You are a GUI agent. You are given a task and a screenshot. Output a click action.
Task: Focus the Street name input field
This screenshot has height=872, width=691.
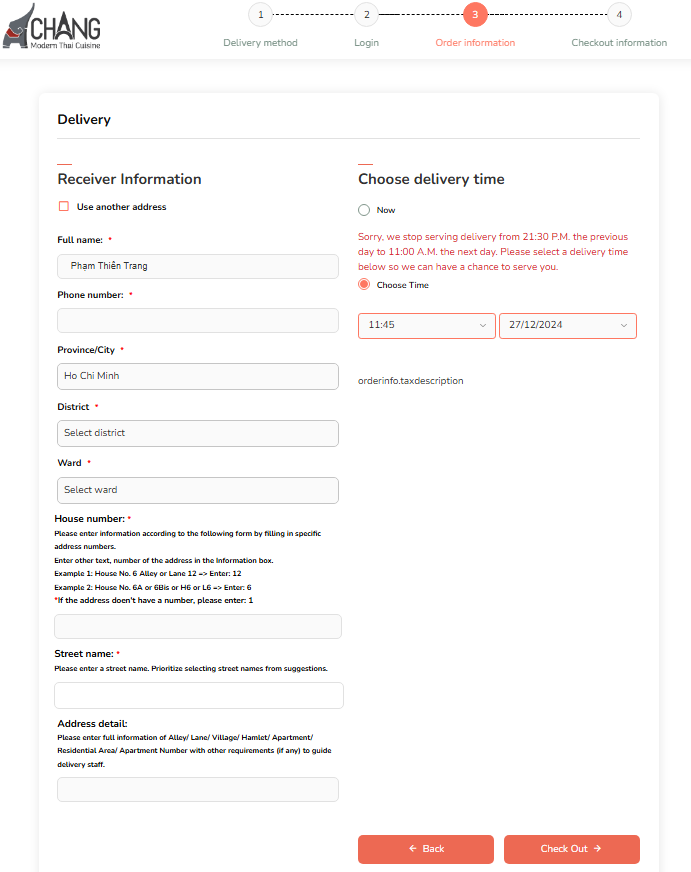199,696
